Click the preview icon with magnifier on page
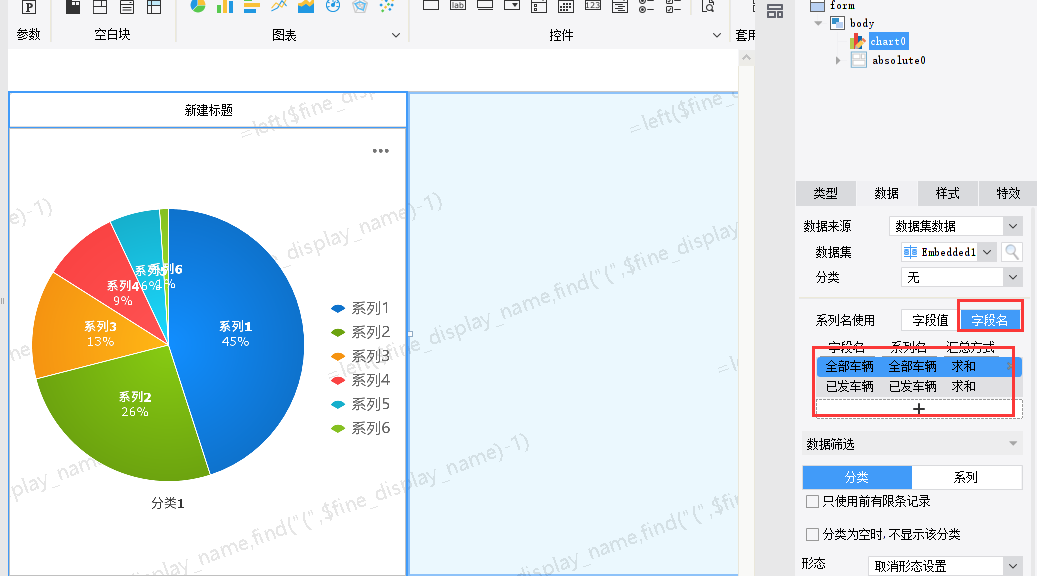Image resolution: width=1037 pixels, height=576 pixels. (x=708, y=7)
